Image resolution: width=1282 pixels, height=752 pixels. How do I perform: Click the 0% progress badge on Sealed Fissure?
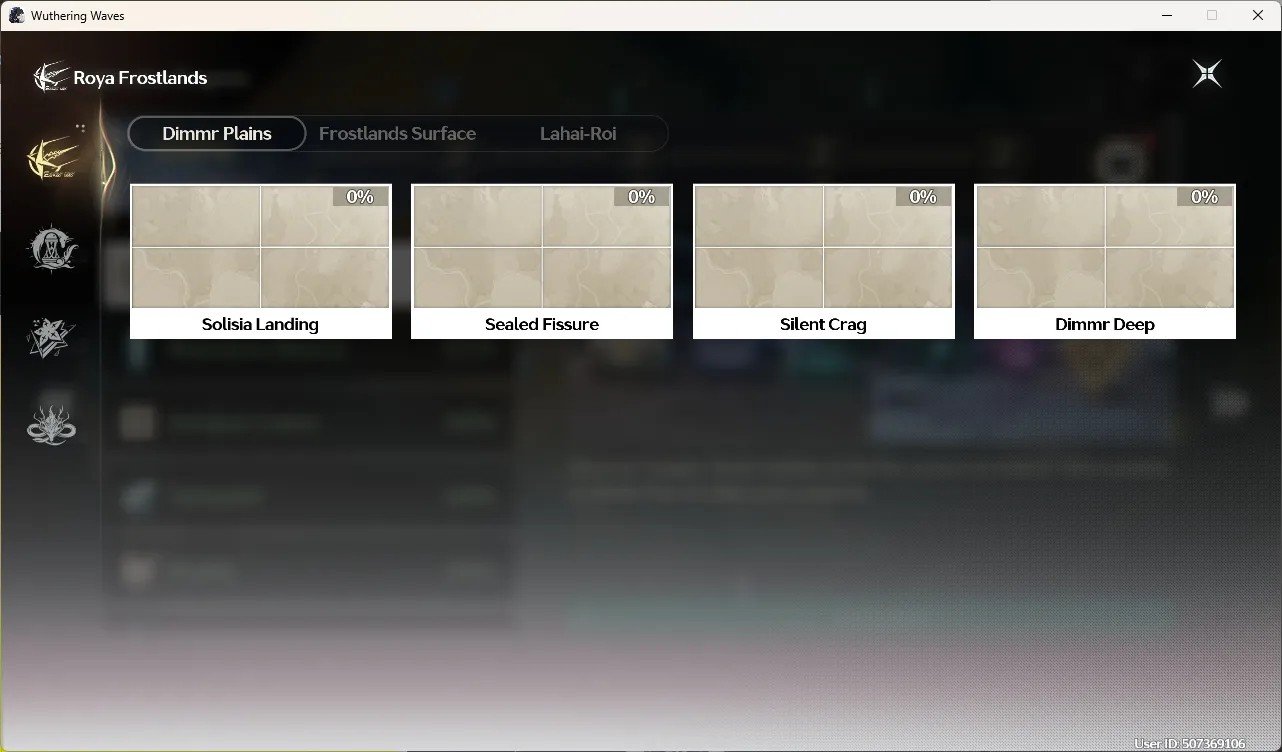[x=641, y=196]
